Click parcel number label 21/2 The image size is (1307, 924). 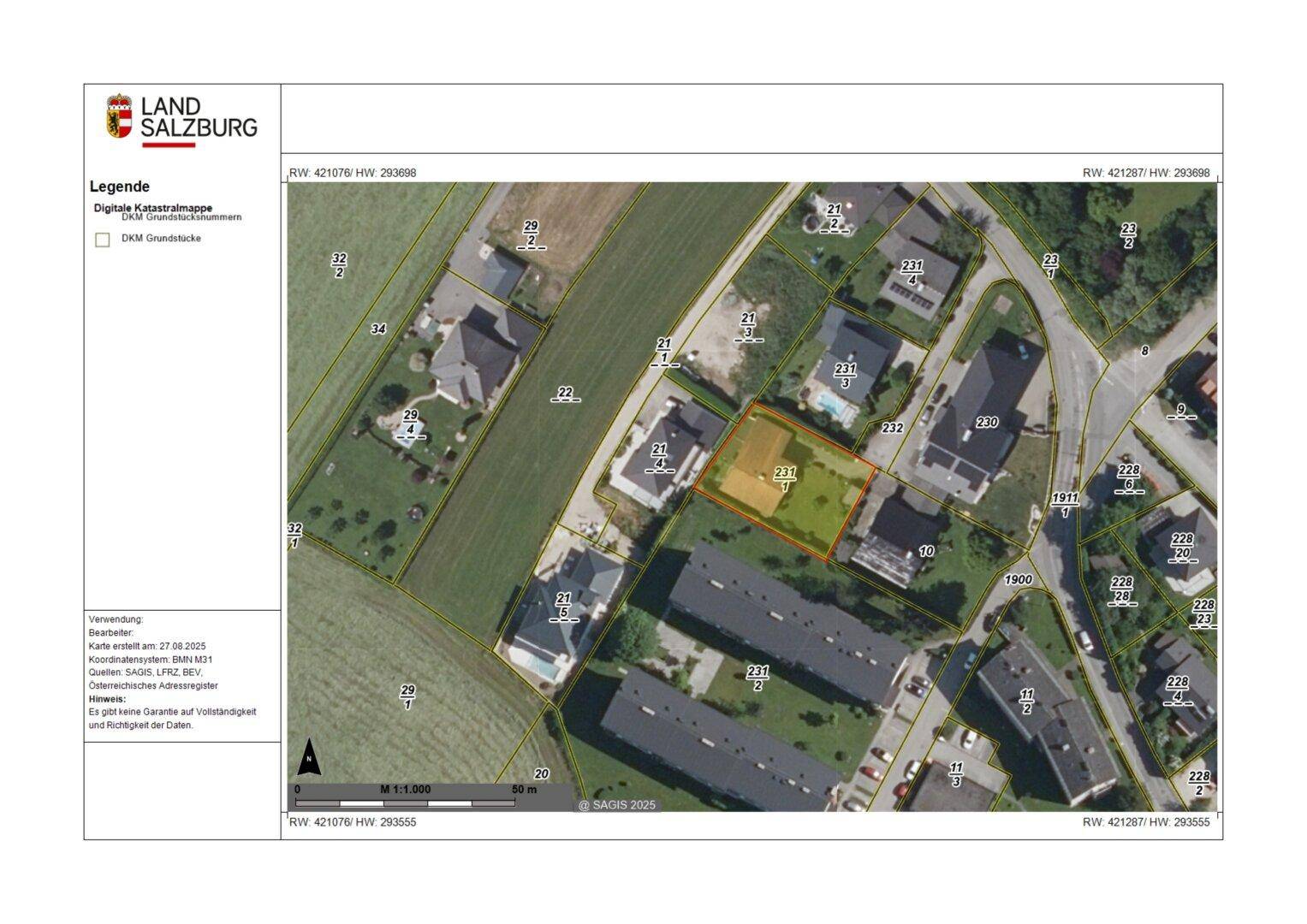(x=835, y=216)
